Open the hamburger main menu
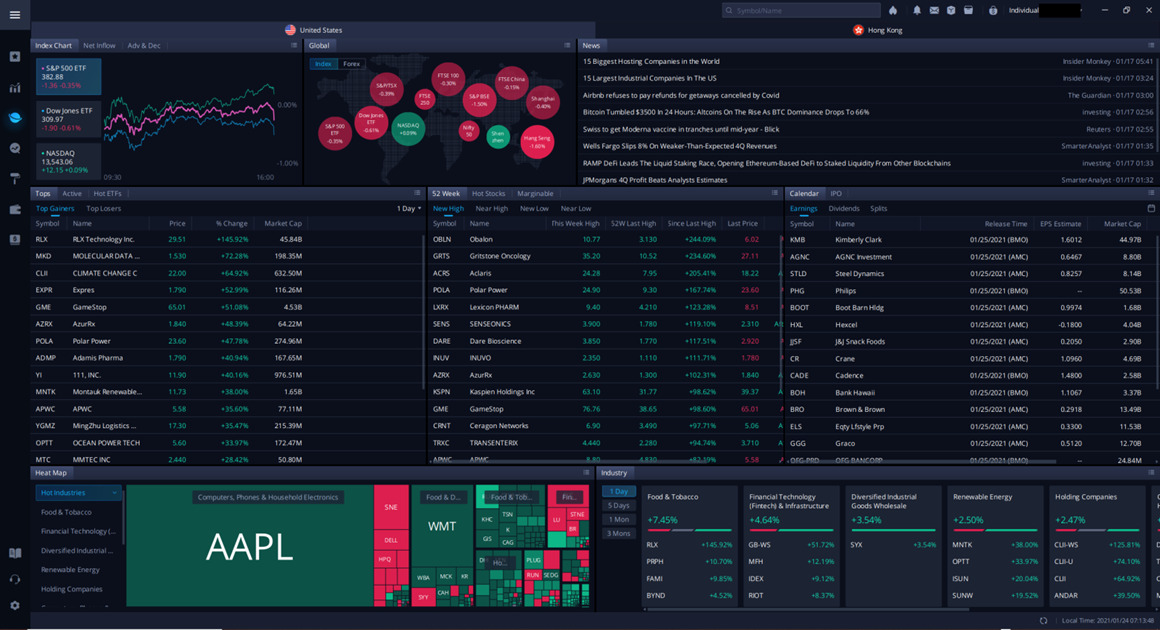 [x=14, y=15]
